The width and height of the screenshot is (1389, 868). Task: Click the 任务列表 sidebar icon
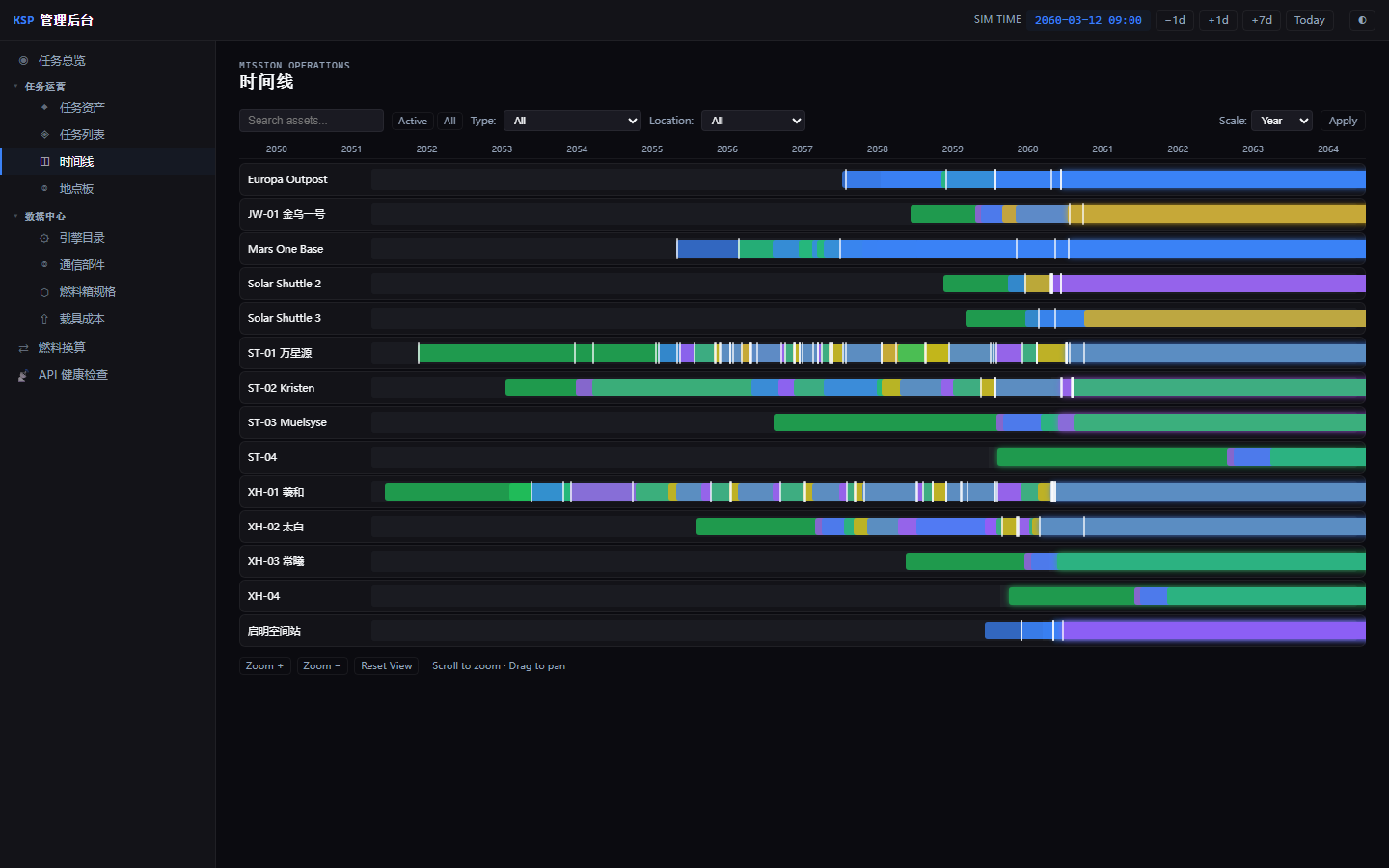[x=44, y=134]
